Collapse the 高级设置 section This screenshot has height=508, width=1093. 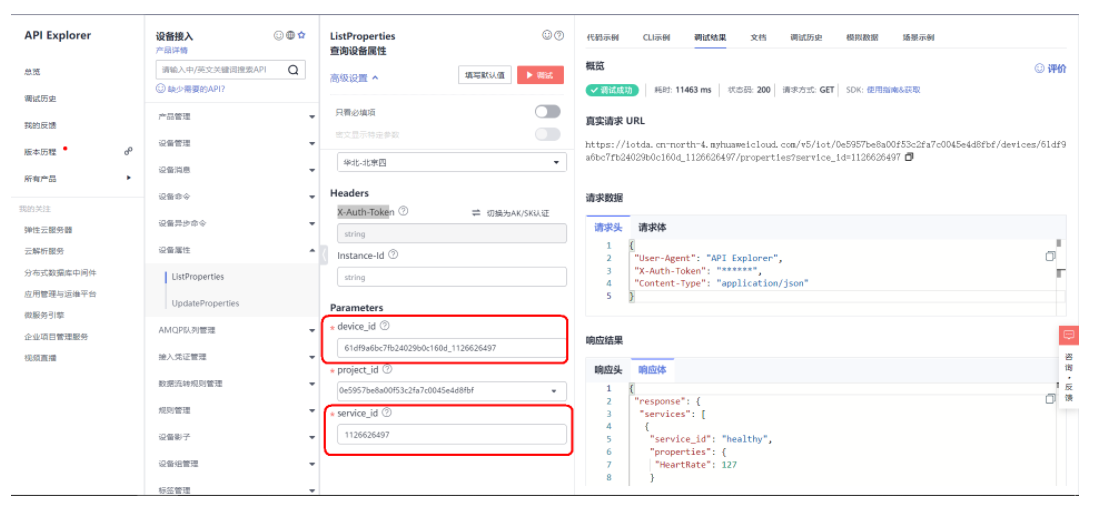point(354,78)
